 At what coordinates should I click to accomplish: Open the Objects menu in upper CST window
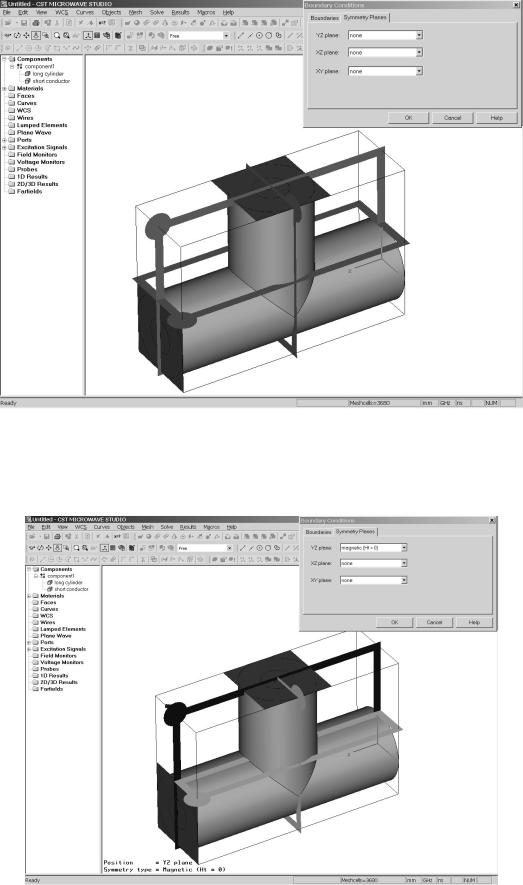pyautogui.click(x=111, y=12)
